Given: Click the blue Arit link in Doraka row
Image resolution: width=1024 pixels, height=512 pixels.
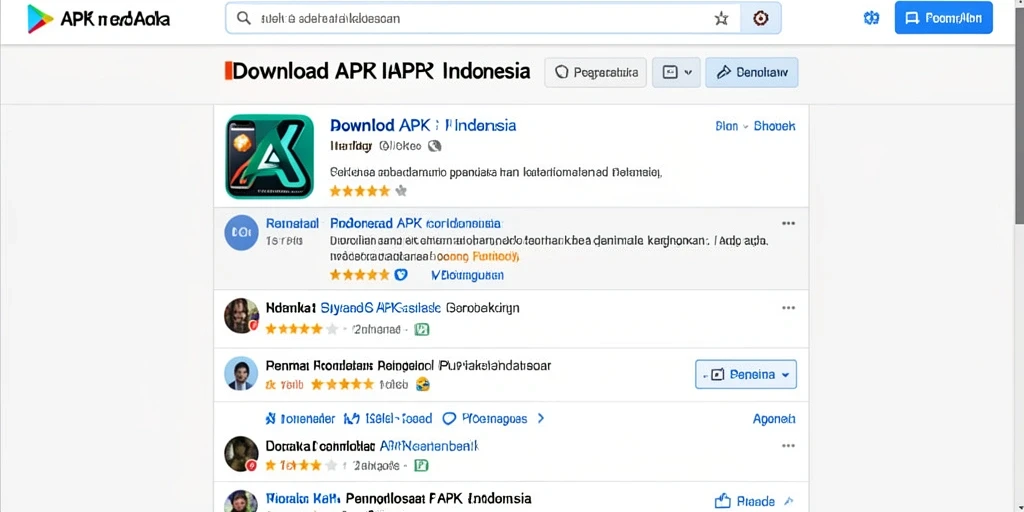Looking at the screenshot, I should pyautogui.click(x=429, y=446).
